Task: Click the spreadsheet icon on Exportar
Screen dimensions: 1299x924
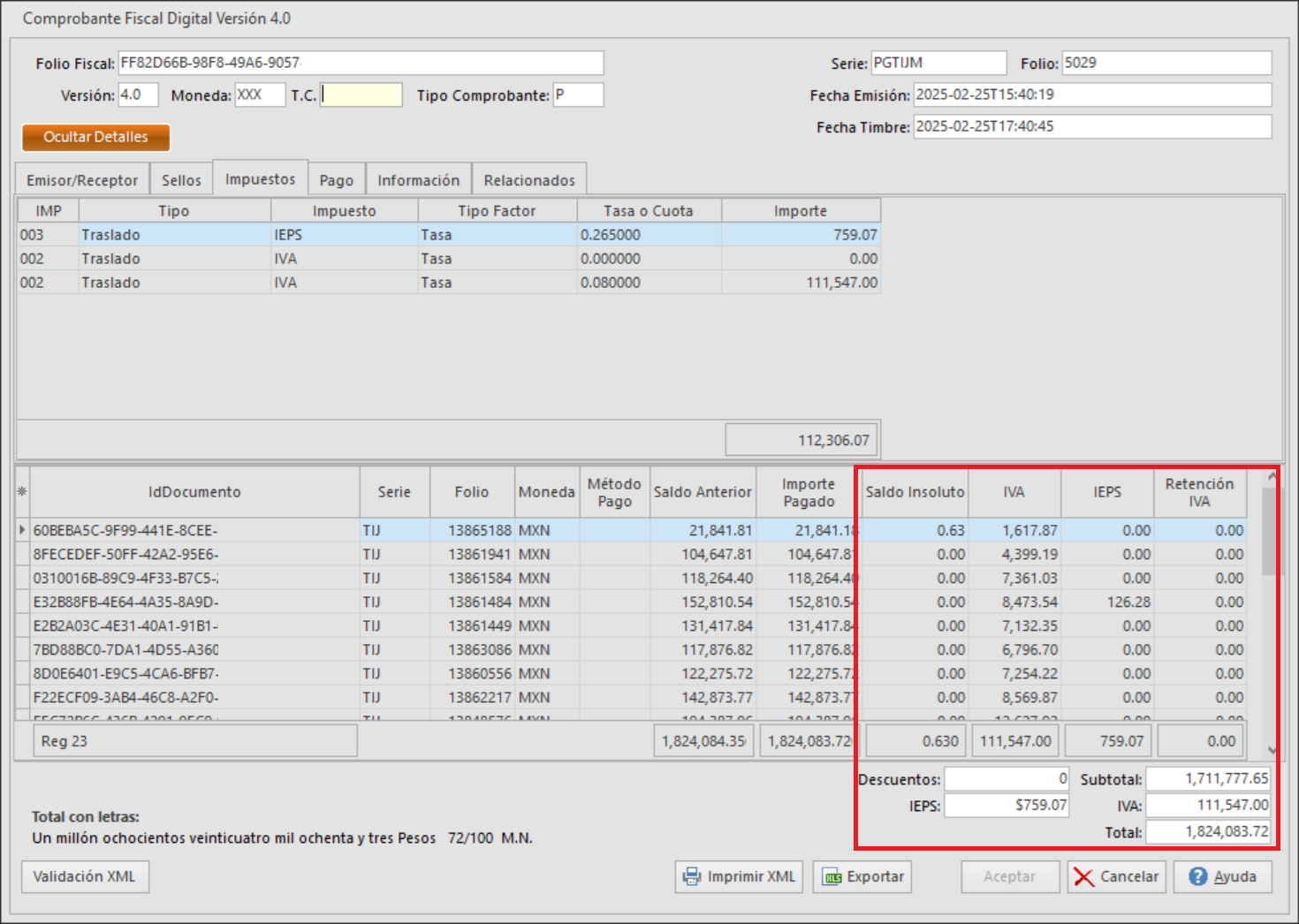Action: (832, 877)
